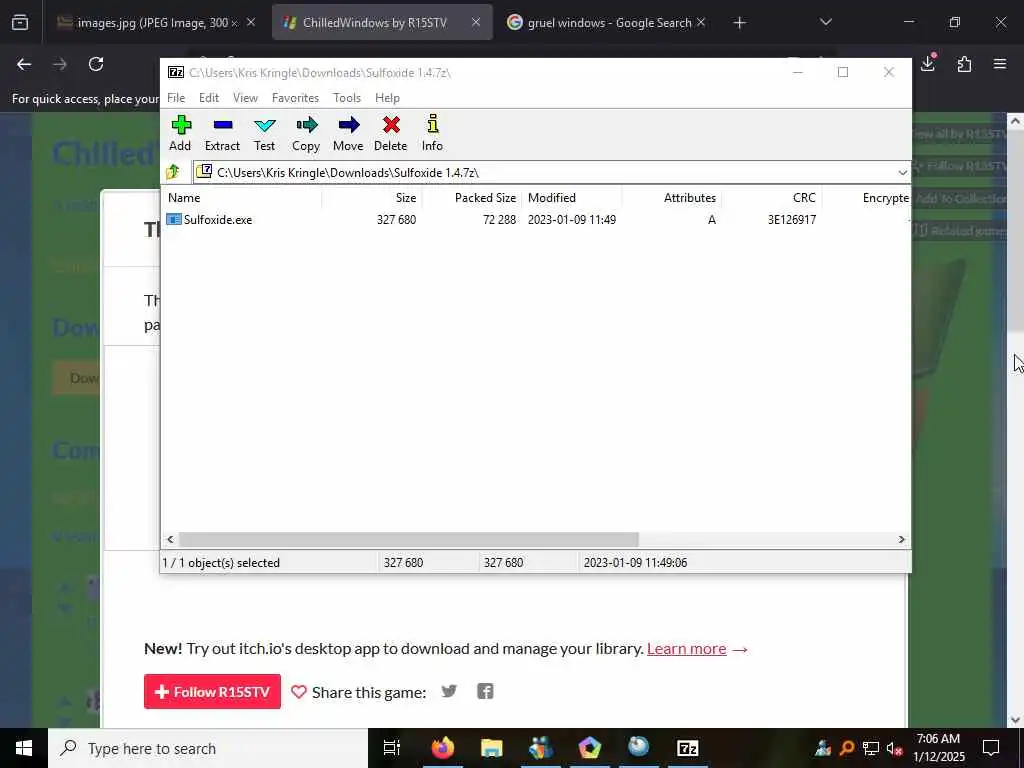Viewport: 1024px width, 768px height.
Task: Expand the address path dropdown arrow
Action: click(902, 172)
